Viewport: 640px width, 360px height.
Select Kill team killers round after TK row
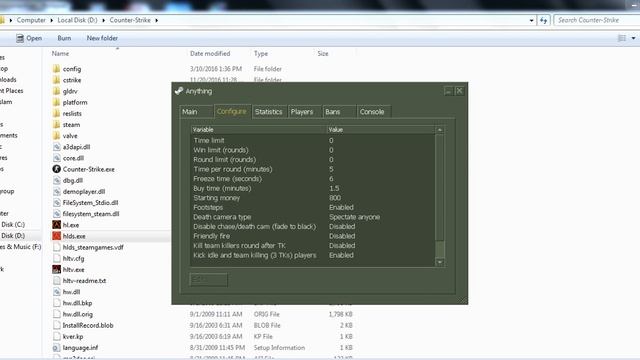tap(313, 246)
